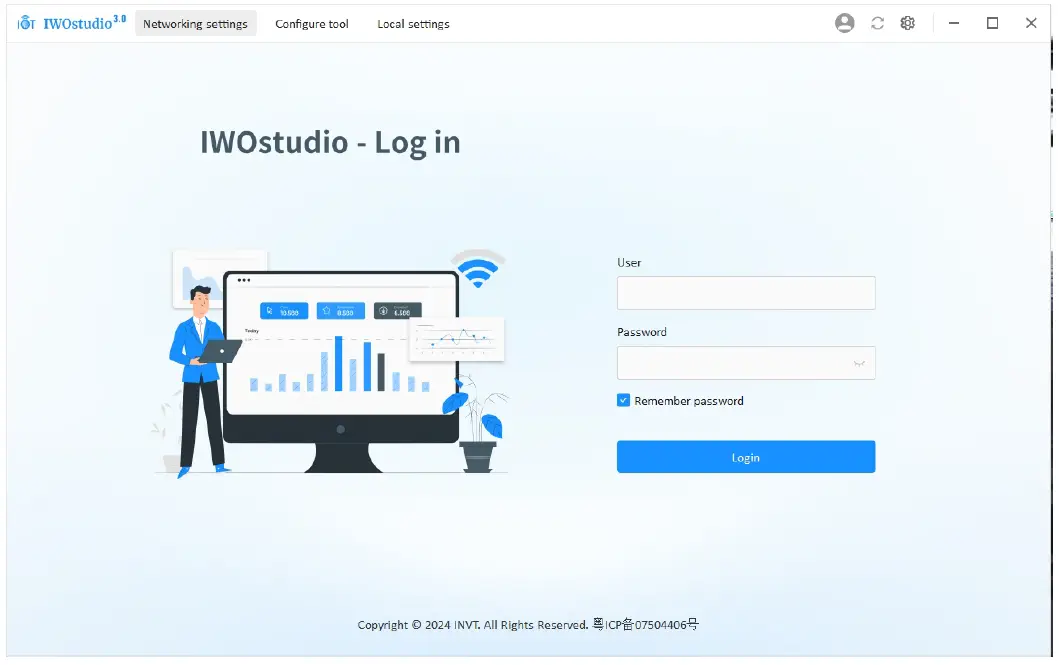Image resolution: width=1059 pixels, height=665 pixels.
Task: Close the IWOstudio window
Action: [x=1031, y=23]
